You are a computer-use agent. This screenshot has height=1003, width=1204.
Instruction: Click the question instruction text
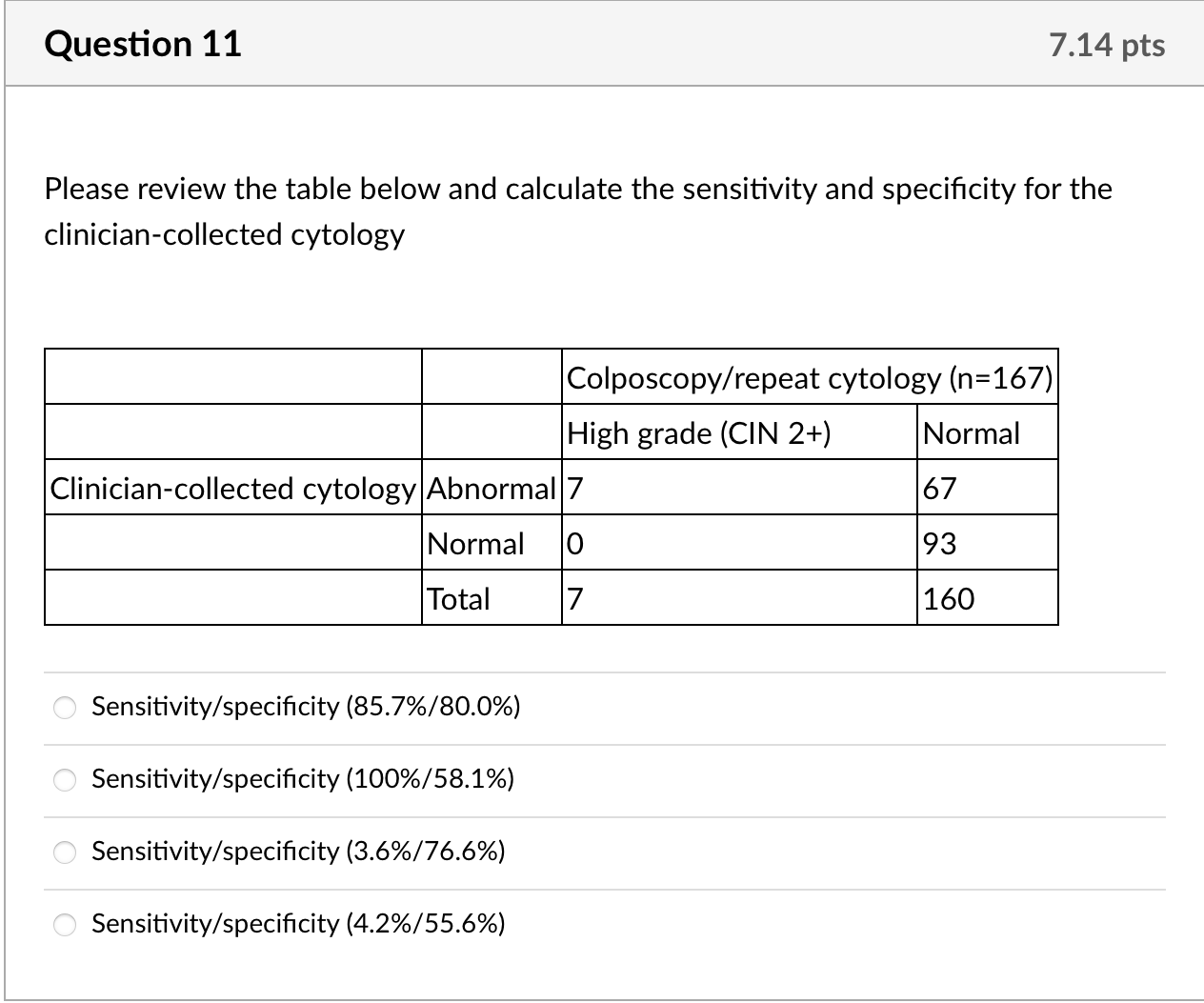pos(577,211)
